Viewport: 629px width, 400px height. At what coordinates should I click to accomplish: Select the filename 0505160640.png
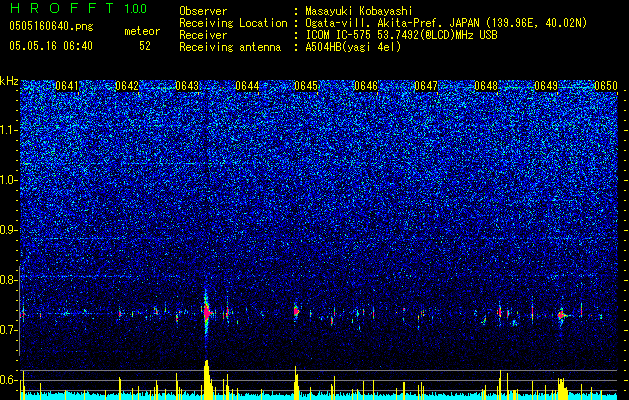[51, 27]
